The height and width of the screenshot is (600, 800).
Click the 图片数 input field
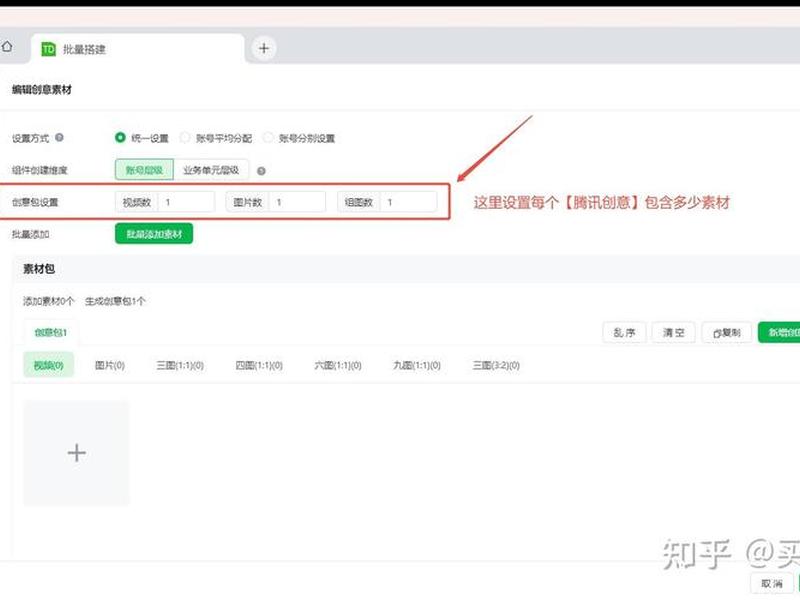[298, 202]
